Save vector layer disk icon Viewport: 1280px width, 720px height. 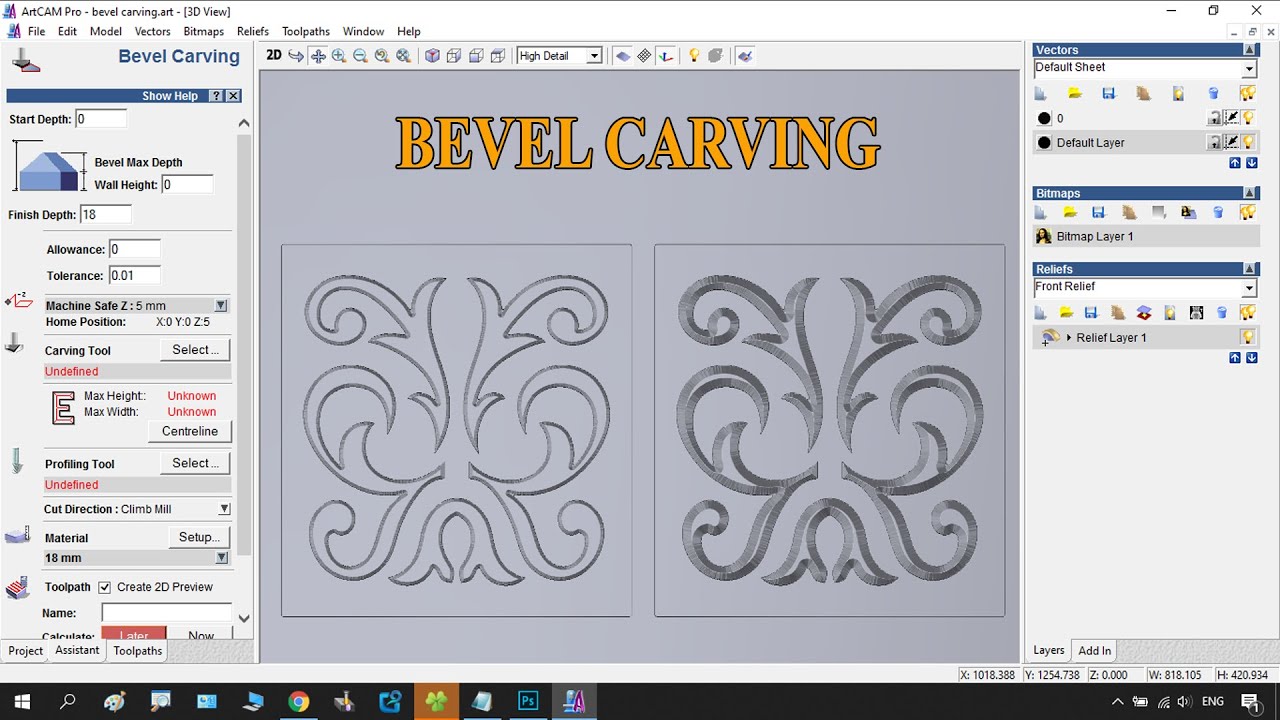coord(1109,93)
